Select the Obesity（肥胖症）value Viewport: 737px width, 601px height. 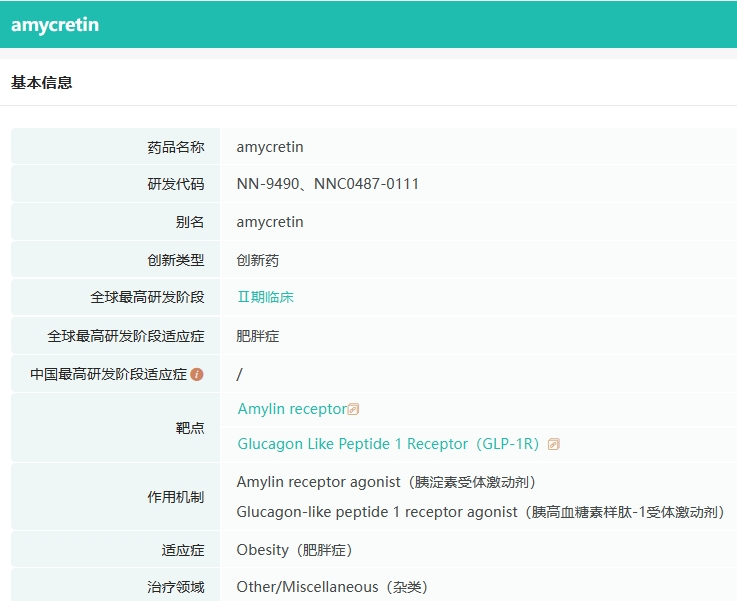tap(295, 550)
